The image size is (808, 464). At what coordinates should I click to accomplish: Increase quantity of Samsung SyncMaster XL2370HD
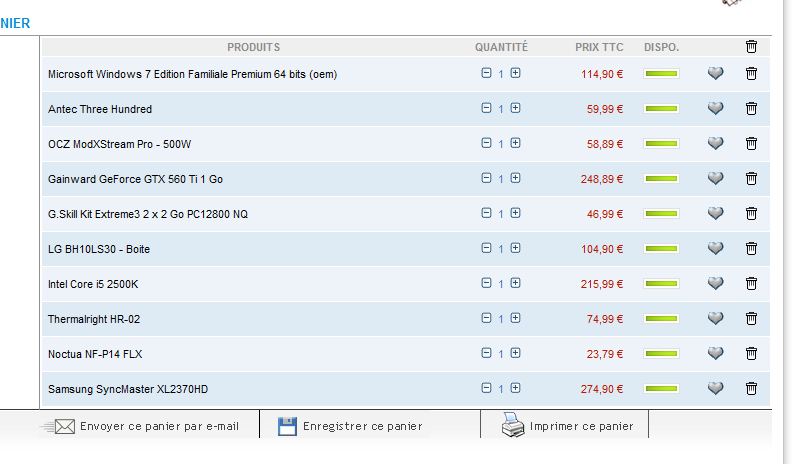tap(515, 388)
